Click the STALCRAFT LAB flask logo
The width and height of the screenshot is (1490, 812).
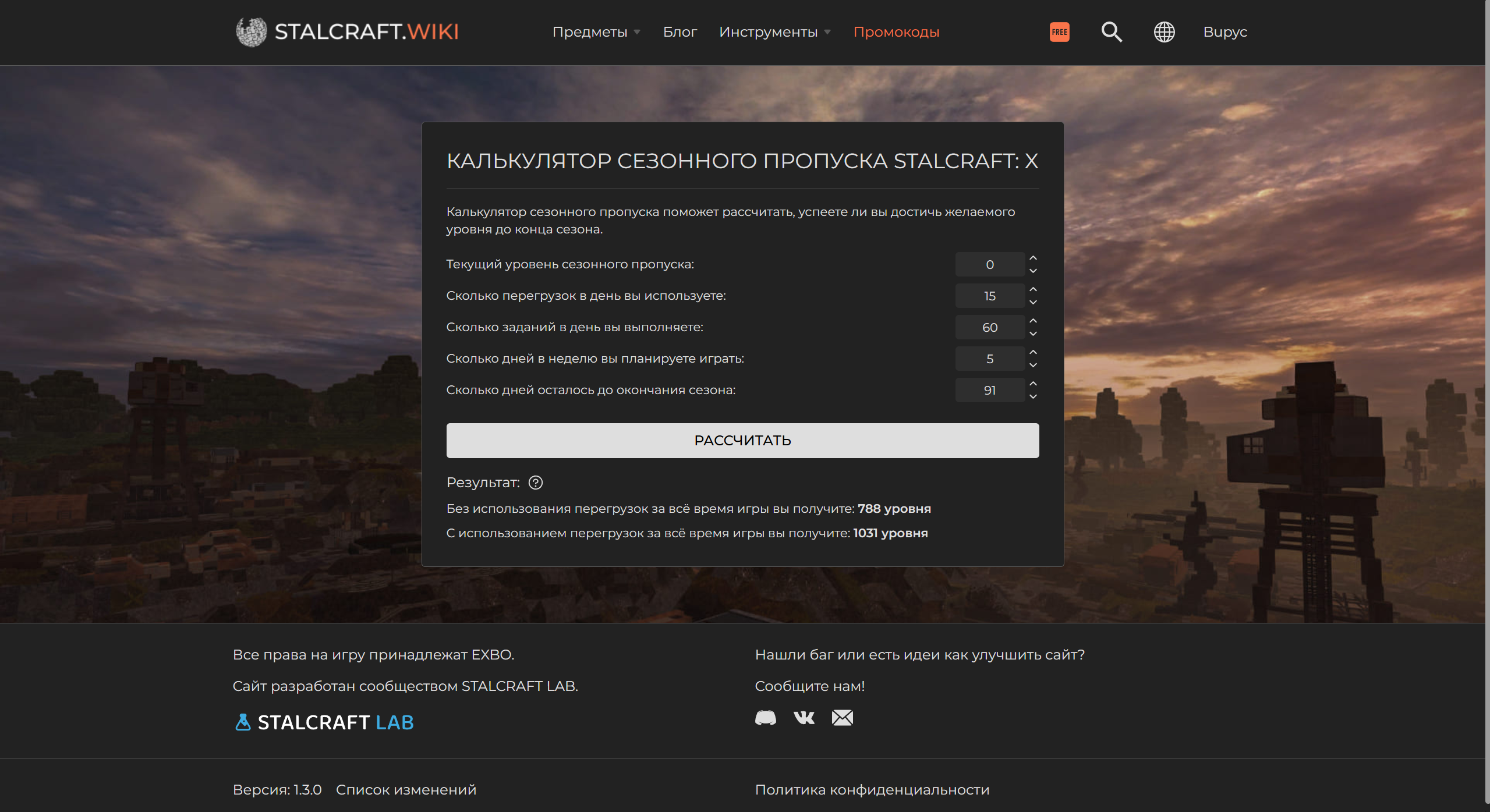tap(324, 722)
